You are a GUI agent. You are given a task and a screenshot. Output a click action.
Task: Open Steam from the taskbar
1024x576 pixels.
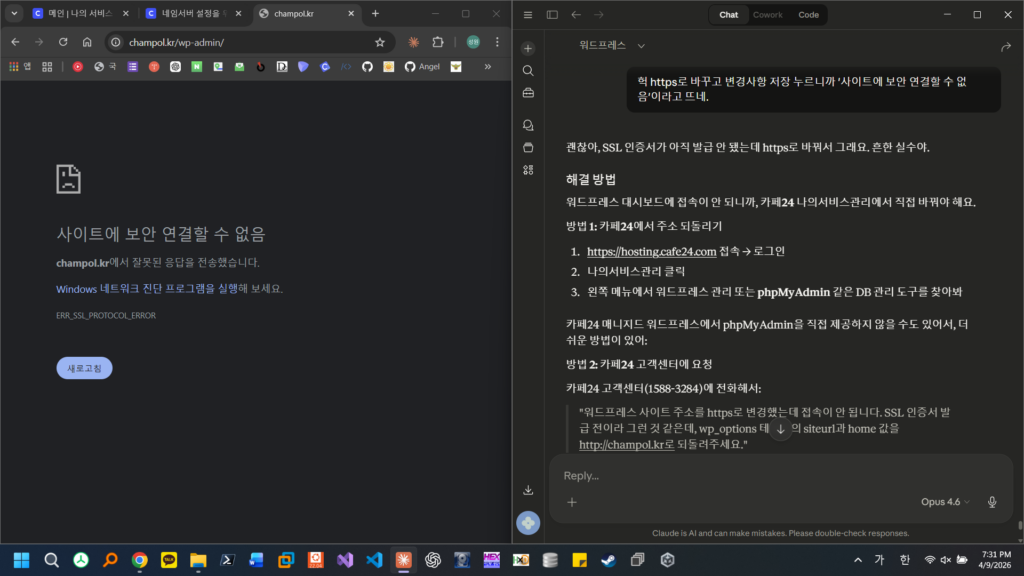pos(609,560)
